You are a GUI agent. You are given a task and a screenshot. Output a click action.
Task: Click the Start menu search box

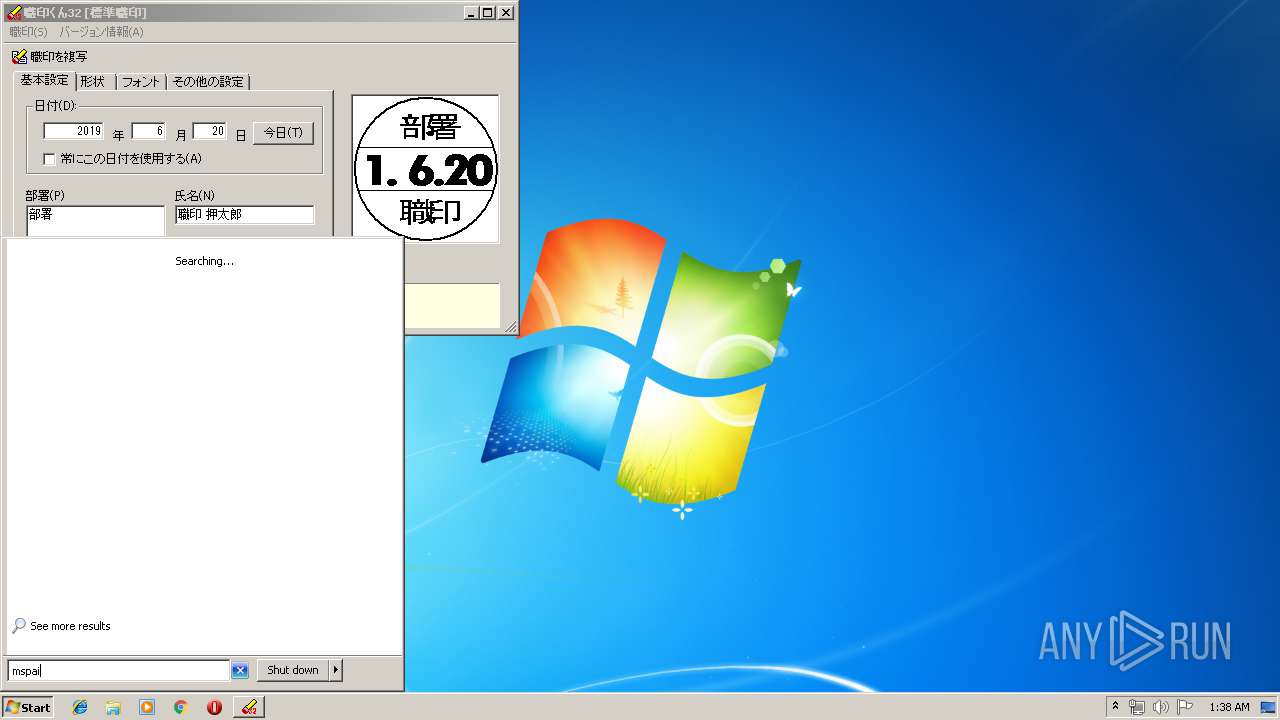click(119, 670)
